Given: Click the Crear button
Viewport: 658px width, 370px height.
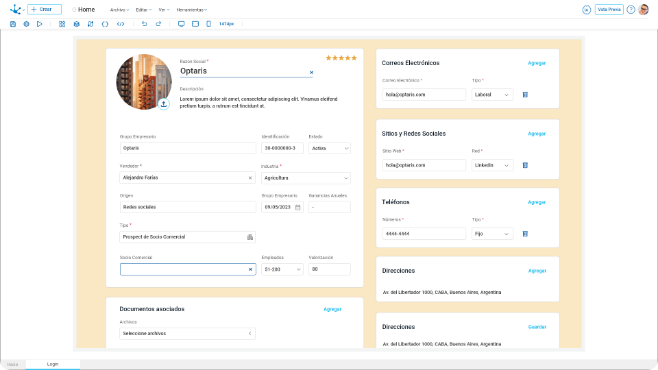Looking at the screenshot, I should click(44, 9).
